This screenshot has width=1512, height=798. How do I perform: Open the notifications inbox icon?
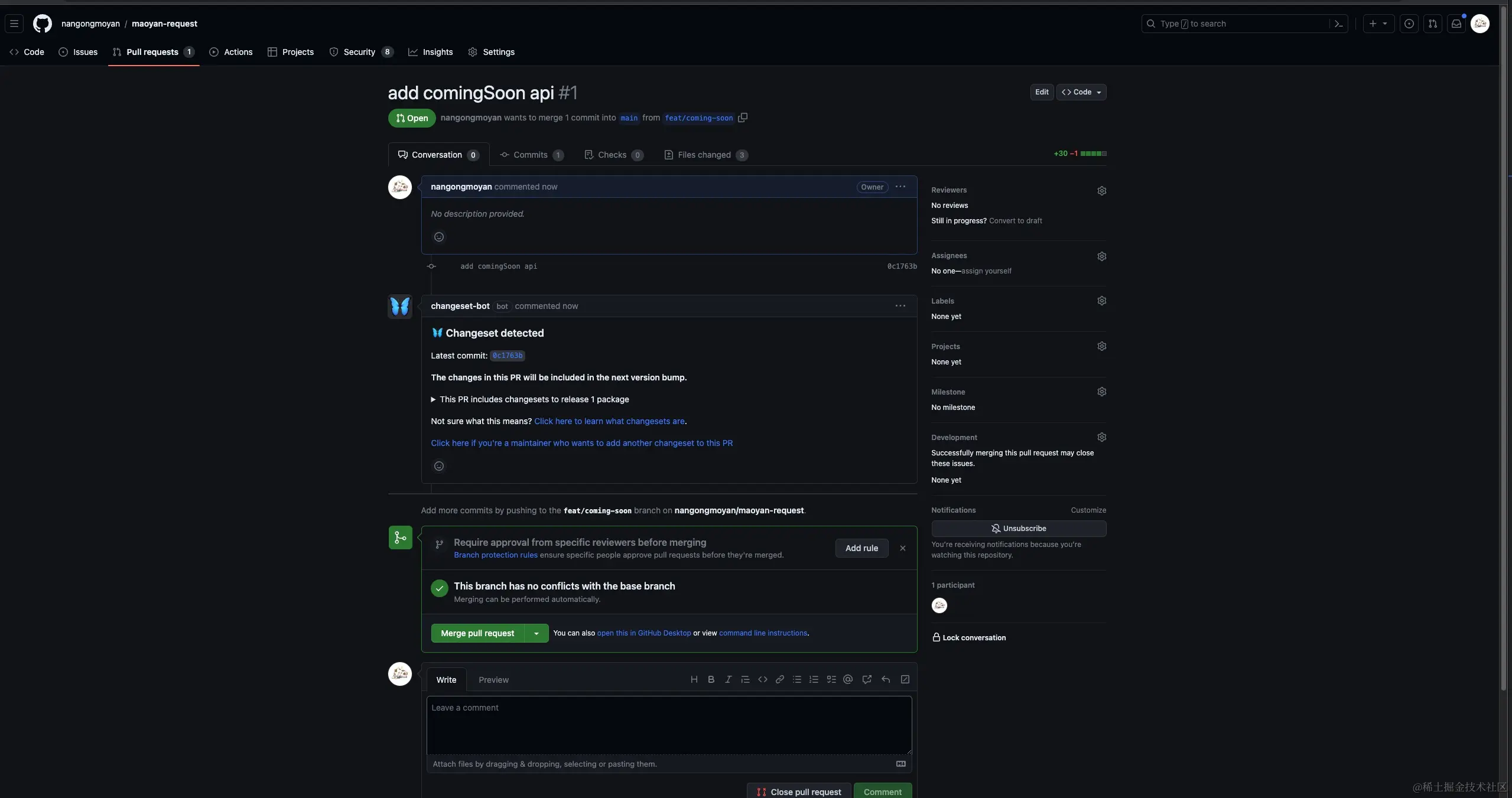pyautogui.click(x=1456, y=24)
